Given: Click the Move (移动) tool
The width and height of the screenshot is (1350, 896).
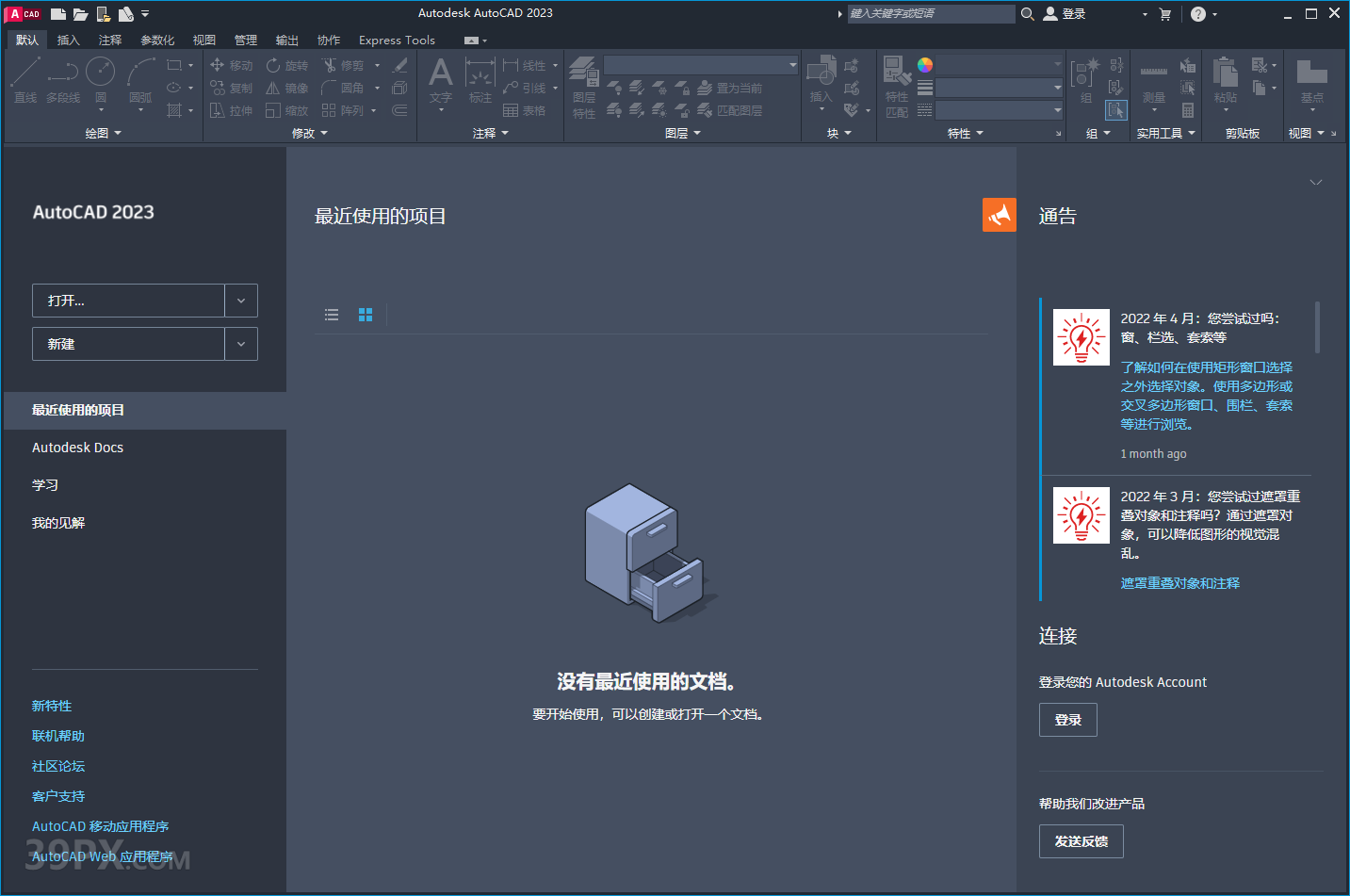Looking at the screenshot, I should pyautogui.click(x=232, y=65).
